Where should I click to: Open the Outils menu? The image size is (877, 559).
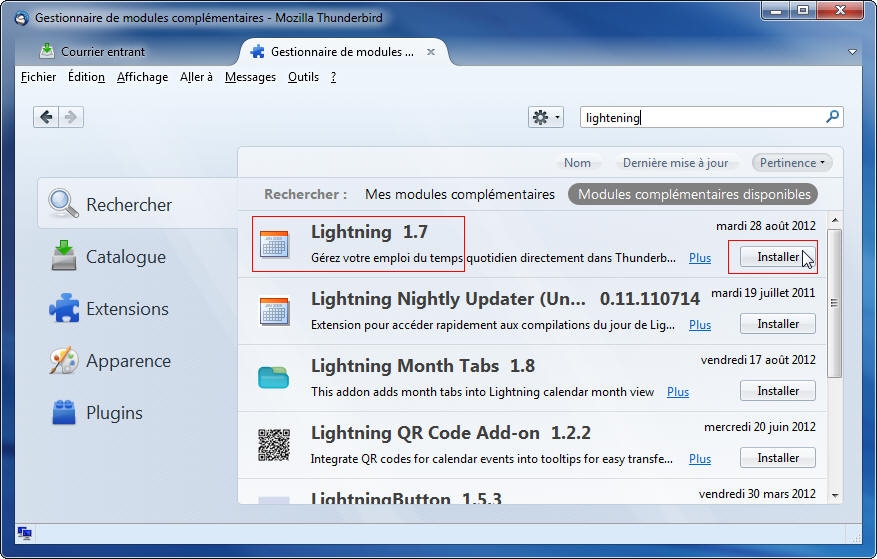pyautogui.click(x=303, y=77)
